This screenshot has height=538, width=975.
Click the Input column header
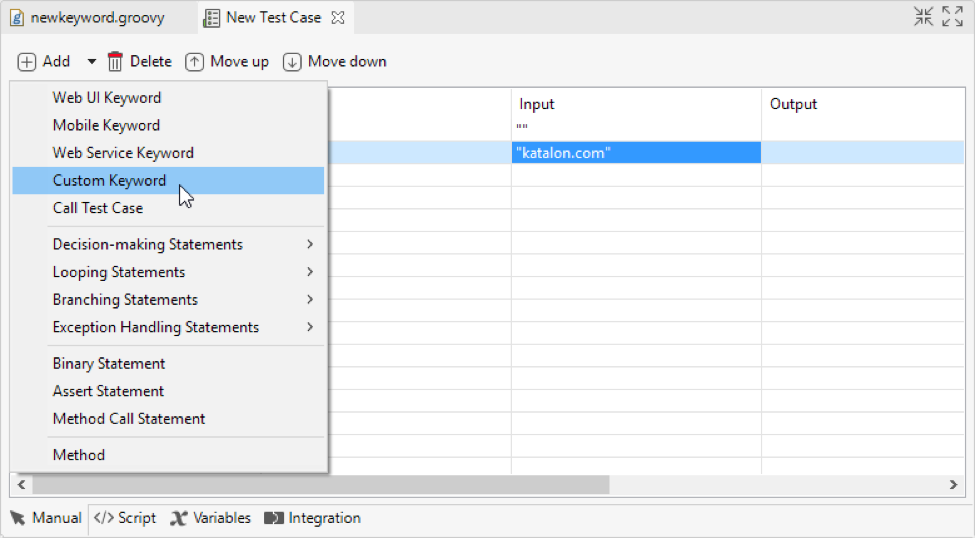tap(636, 104)
